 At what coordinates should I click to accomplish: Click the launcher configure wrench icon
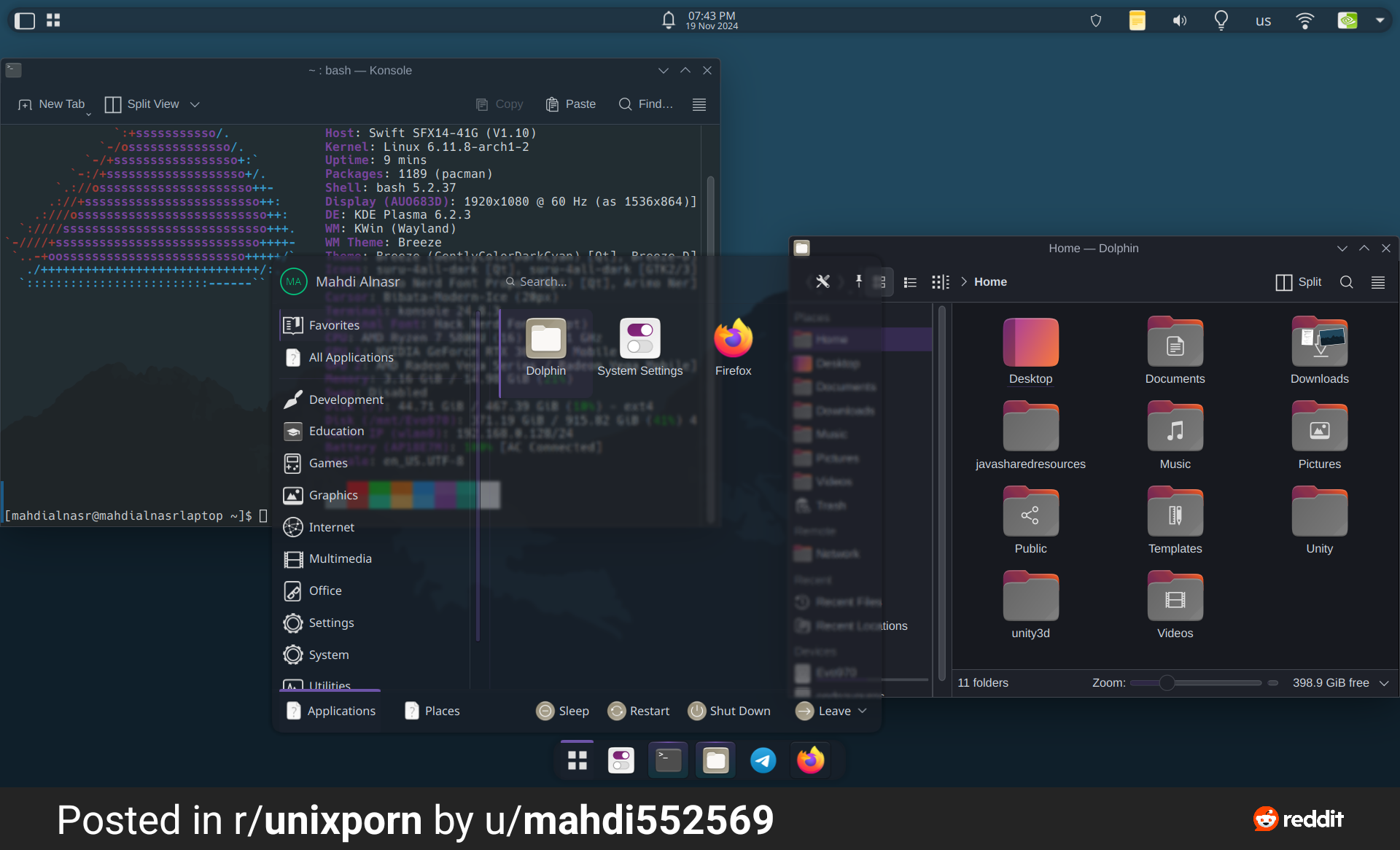click(822, 281)
